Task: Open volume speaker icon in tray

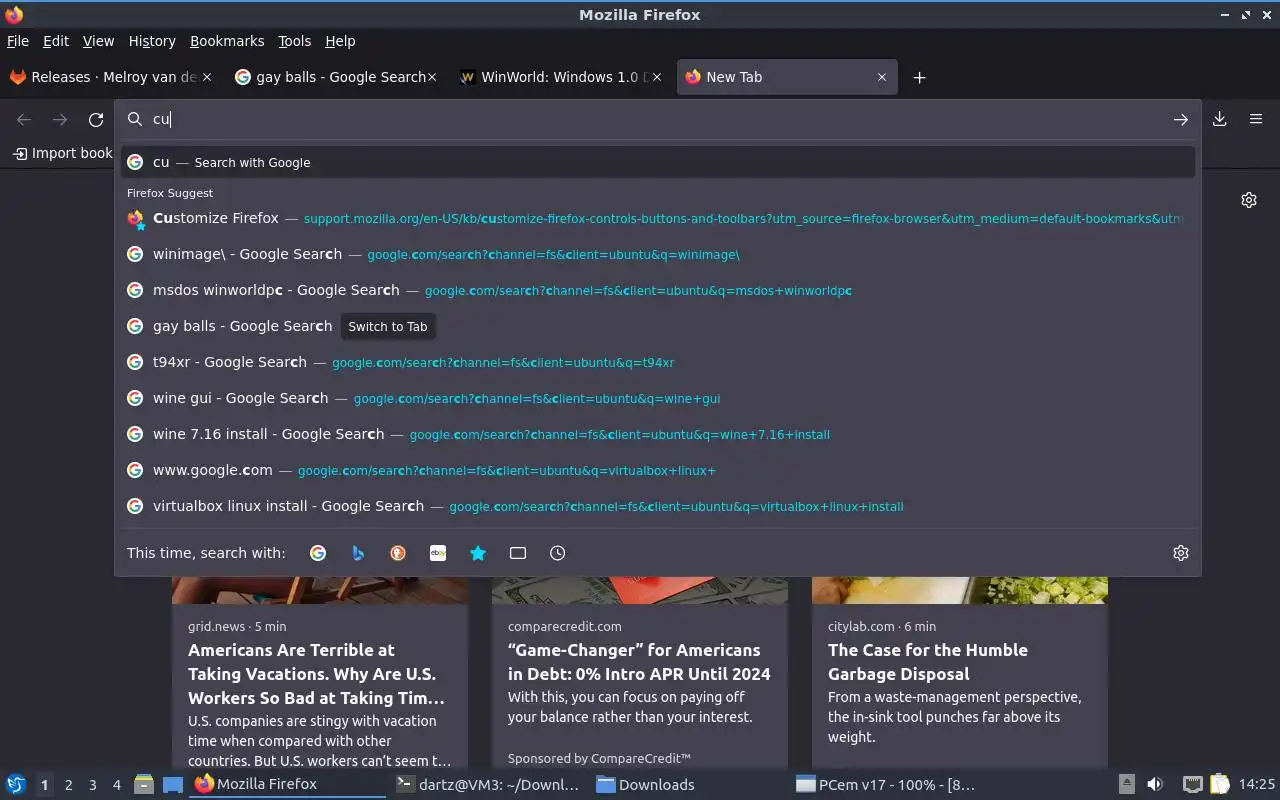Action: coord(1155,785)
